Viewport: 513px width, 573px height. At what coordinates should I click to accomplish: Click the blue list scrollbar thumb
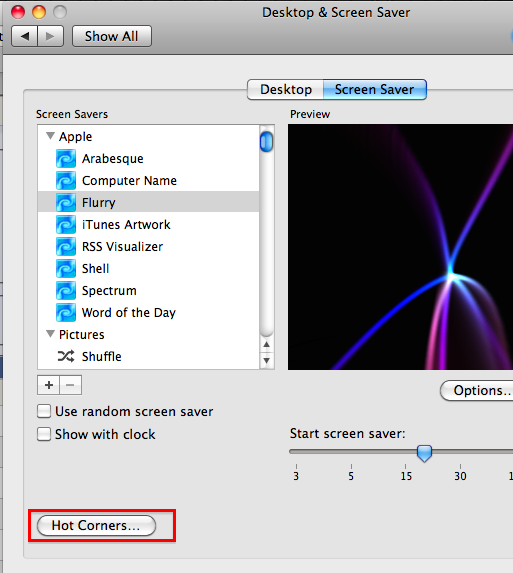266,141
